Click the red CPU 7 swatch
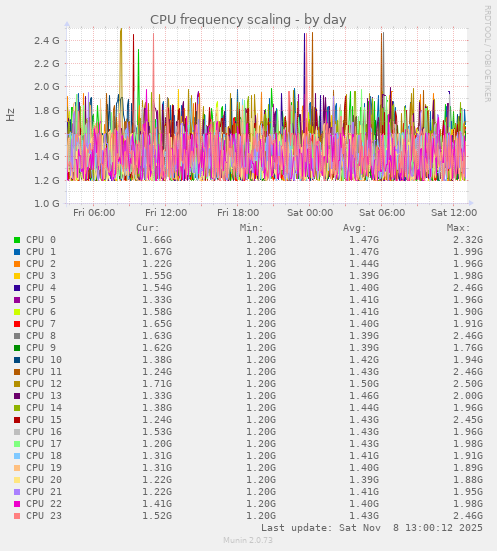This screenshot has height=551, width=497. click(17, 324)
